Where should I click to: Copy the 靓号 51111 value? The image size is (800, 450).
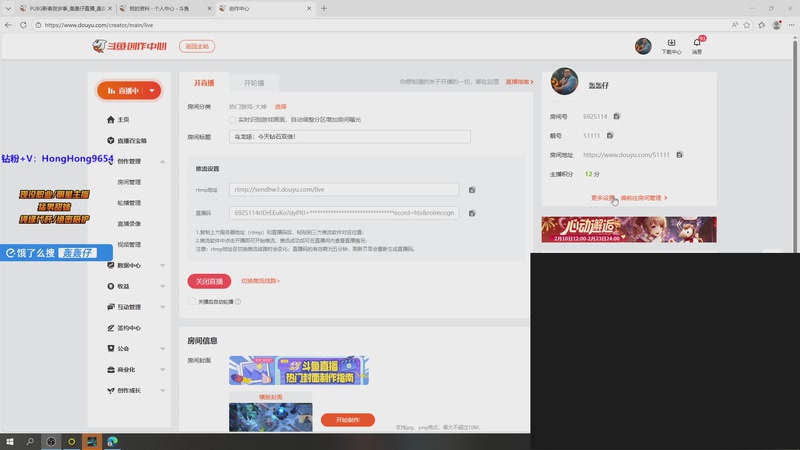point(609,135)
